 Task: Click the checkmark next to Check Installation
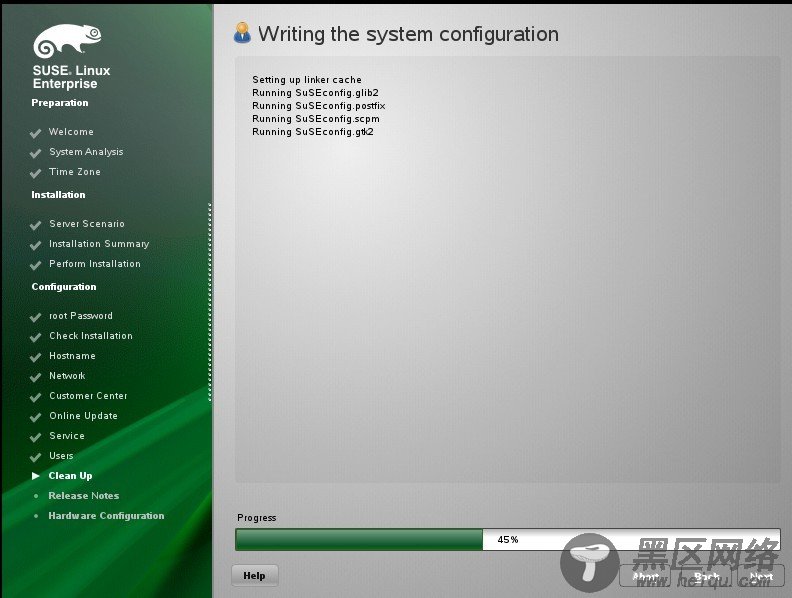tap(35, 337)
